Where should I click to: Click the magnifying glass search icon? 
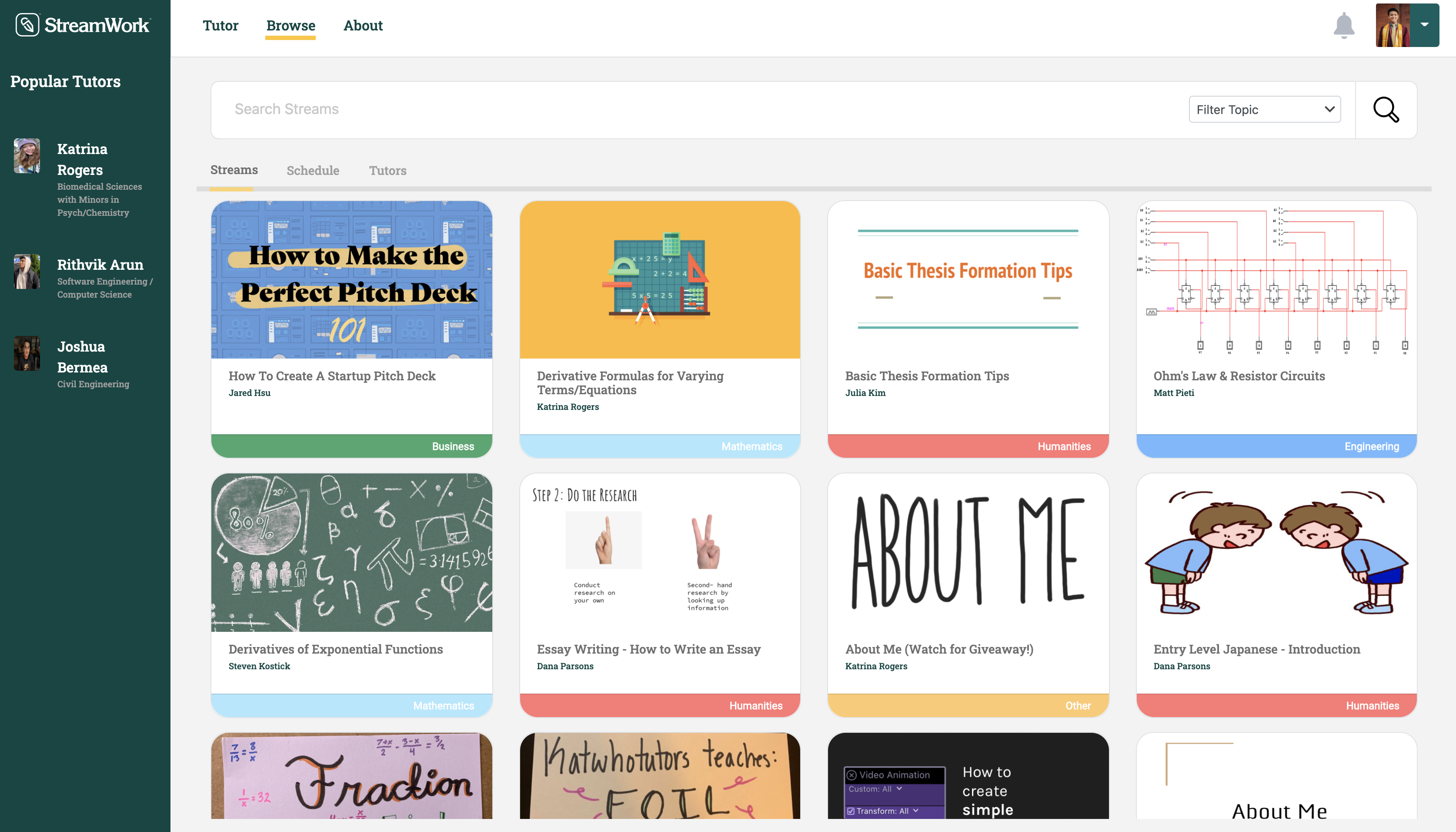1386,110
